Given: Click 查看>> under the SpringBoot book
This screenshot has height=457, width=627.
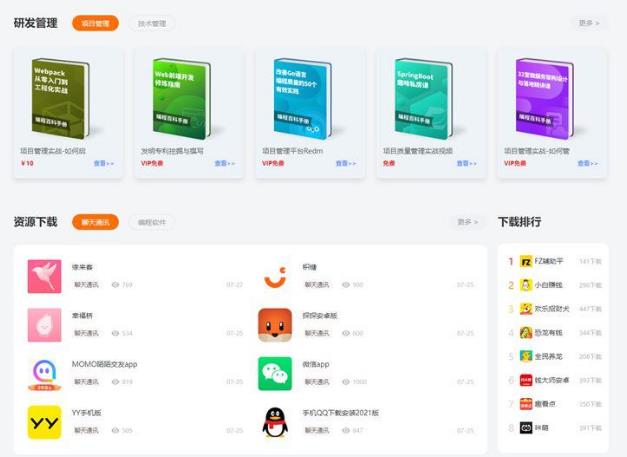Looking at the screenshot, I should coord(466,163).
